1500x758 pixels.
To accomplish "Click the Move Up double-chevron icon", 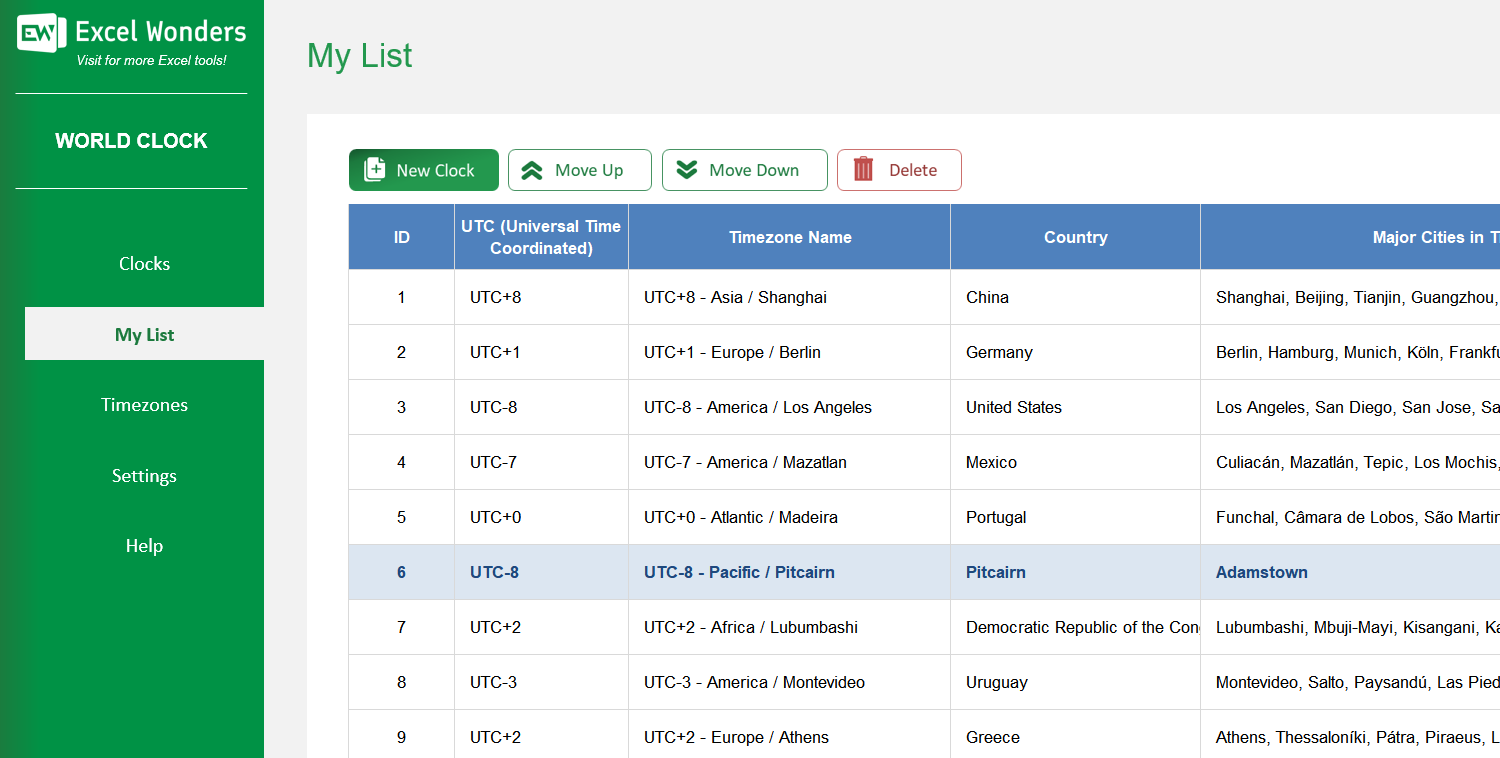I will 533,170.
